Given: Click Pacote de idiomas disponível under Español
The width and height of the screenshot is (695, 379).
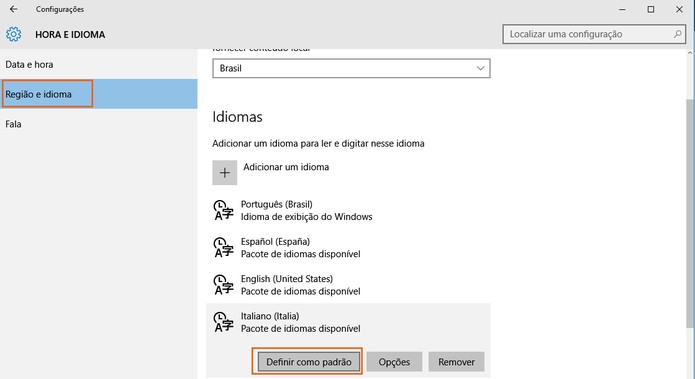Looking at the screenshot, I should pos(301,254).
